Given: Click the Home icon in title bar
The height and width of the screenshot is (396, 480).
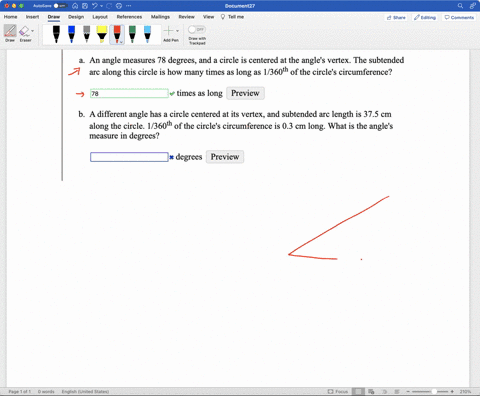Looking at the screenshot, I should pyautogui.click(x=75, y=6).
